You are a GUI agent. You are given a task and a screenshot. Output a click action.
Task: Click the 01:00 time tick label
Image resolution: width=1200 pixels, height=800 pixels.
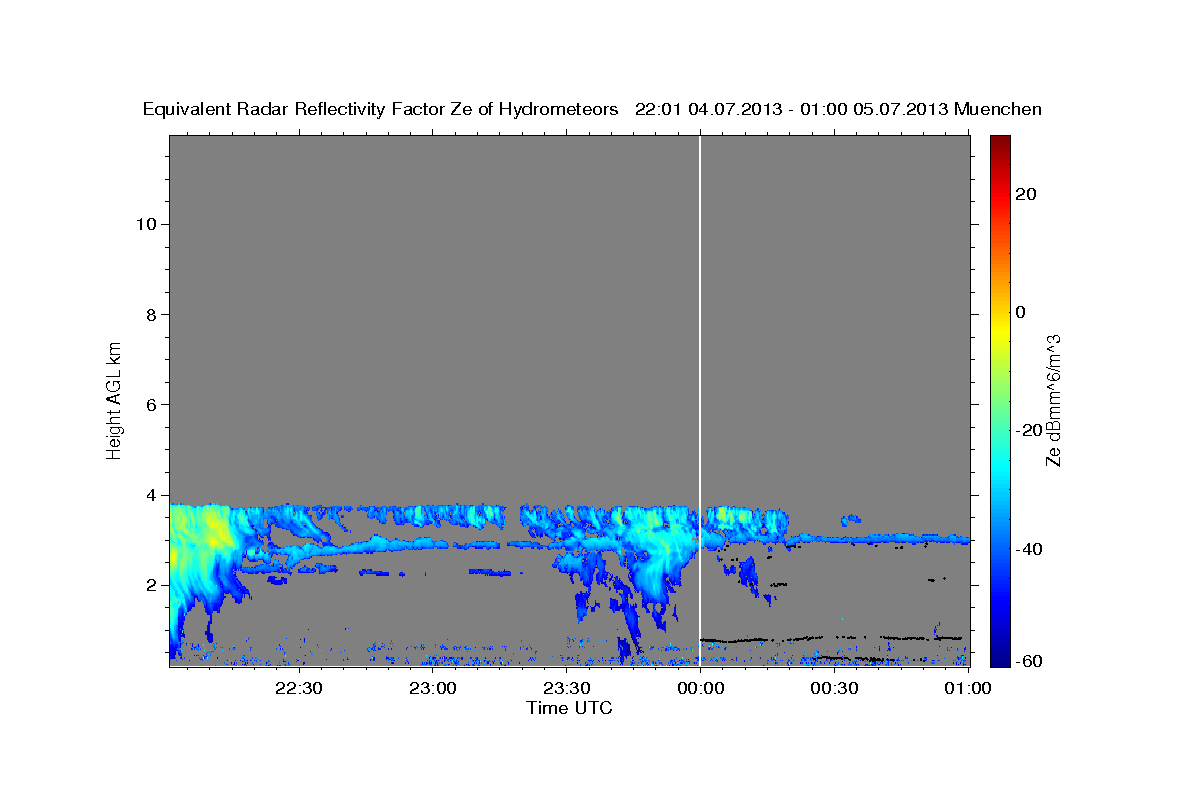point(968,688)
